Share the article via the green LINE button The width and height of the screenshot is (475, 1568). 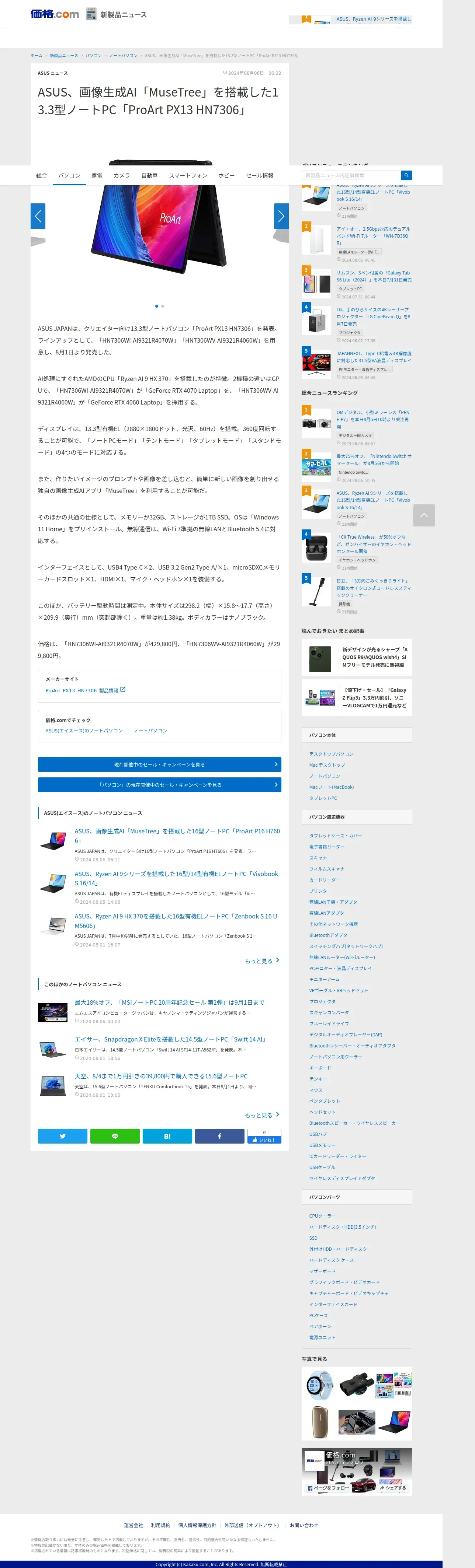click(x=114, y=1137)
